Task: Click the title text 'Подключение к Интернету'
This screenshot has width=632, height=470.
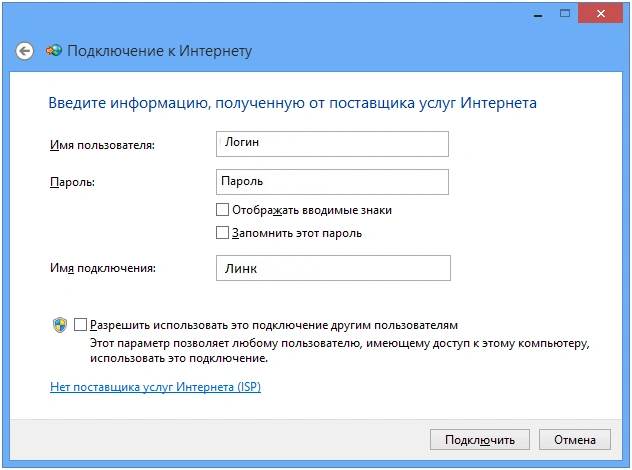Action: pyautogui.click(x=160, y=51)
